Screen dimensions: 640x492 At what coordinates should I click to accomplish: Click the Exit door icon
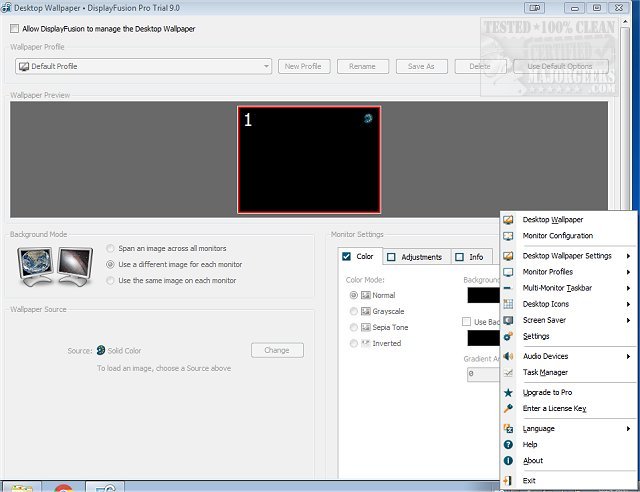509,481
